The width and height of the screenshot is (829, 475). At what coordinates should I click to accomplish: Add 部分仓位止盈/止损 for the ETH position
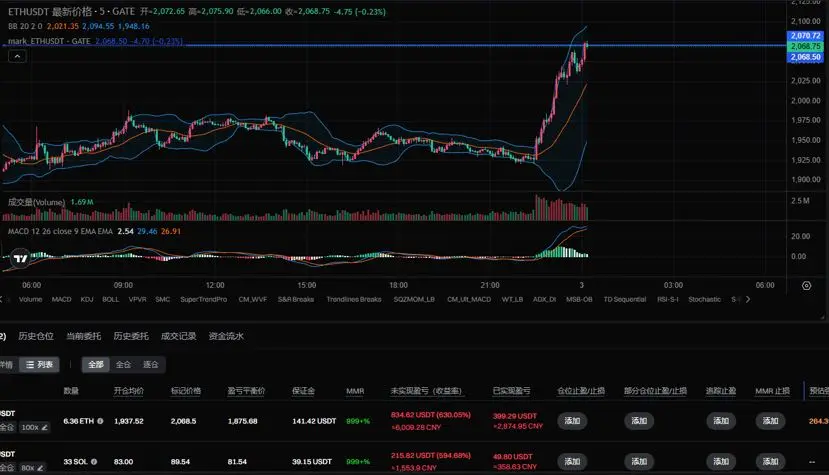pyautogui.click(x=639, y=421)
